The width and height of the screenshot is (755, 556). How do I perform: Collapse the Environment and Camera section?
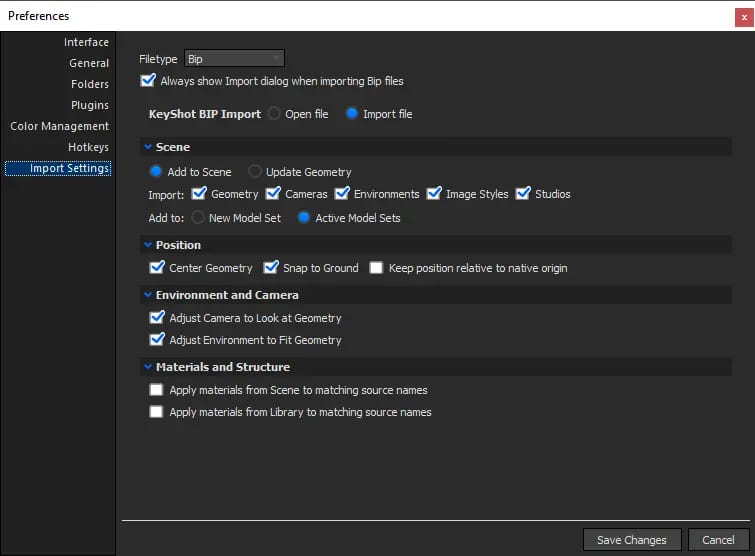pyautogui.click(x=148, y=295)
